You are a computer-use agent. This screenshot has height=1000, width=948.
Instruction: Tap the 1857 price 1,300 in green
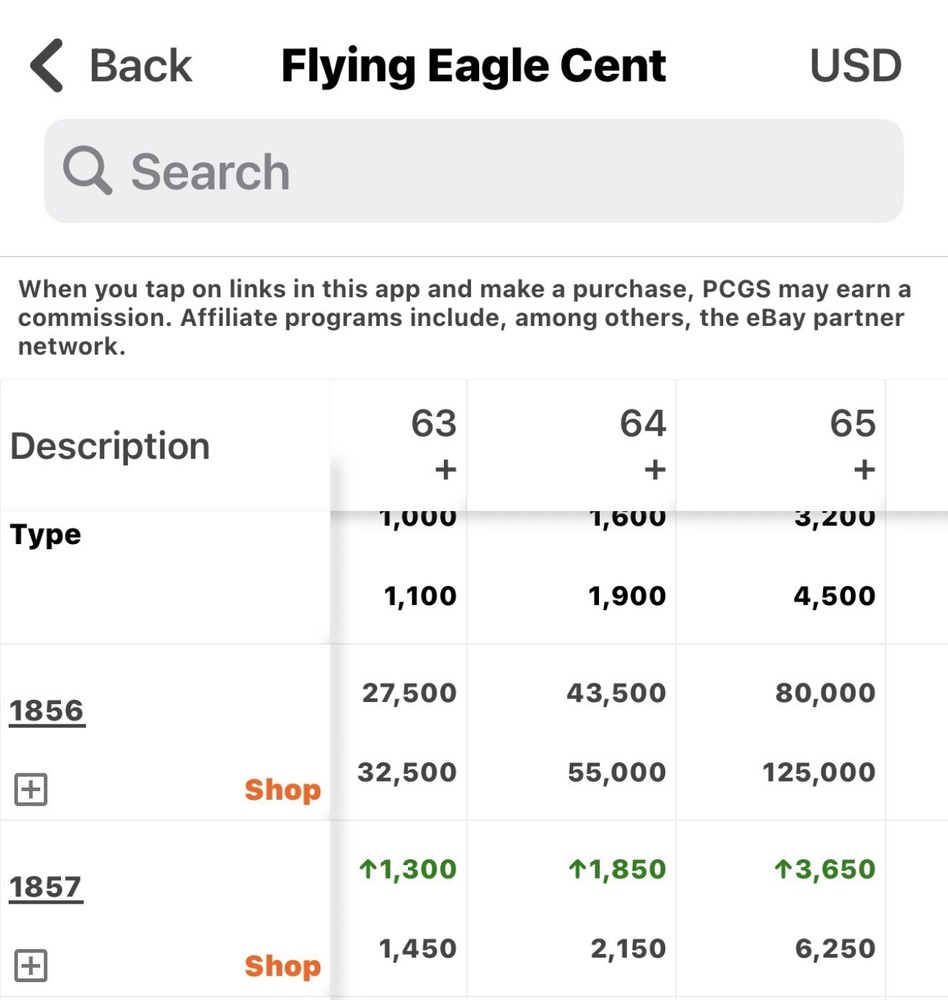[408, 870]
